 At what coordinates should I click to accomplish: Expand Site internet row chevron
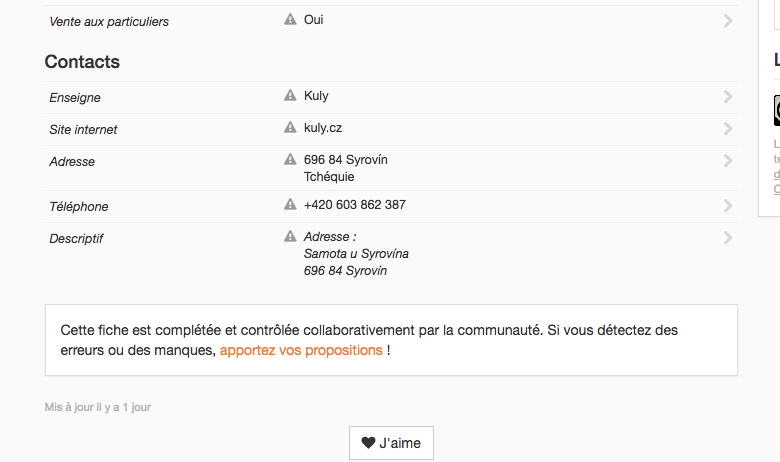coord(728,129)
